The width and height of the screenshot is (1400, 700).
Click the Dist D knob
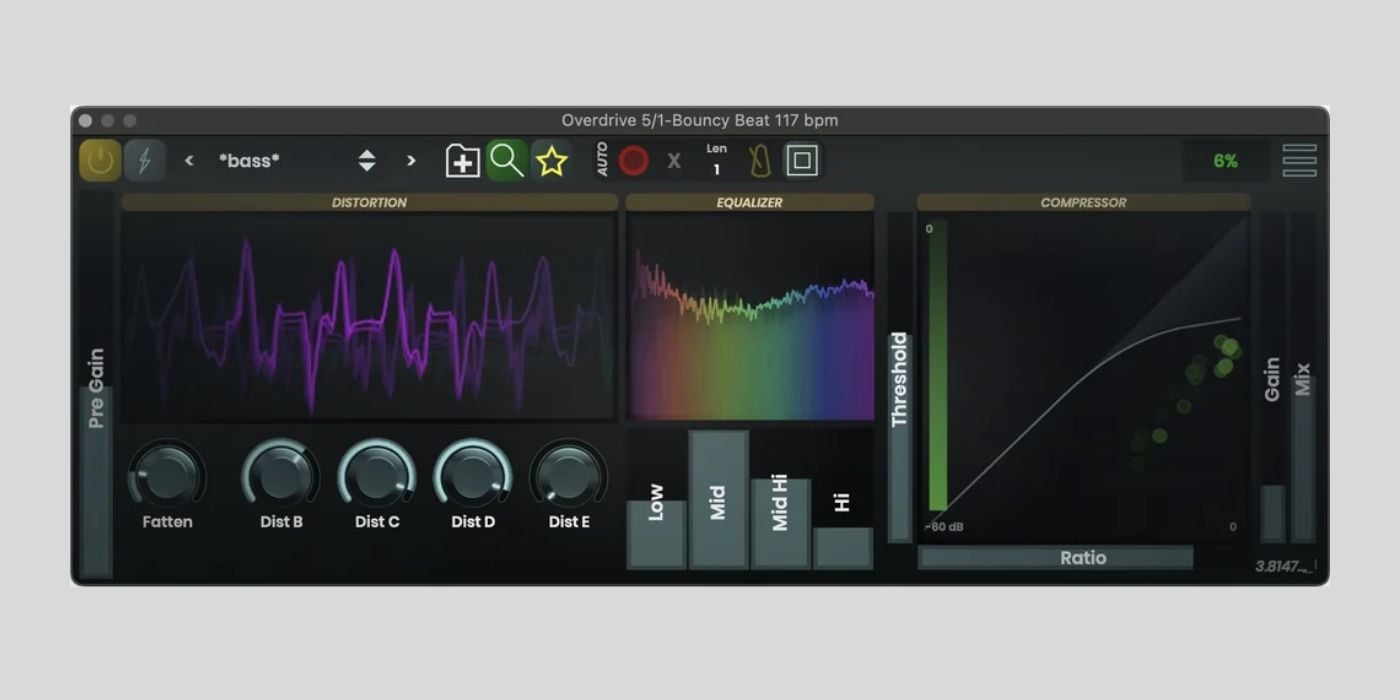tap(472, 474)
